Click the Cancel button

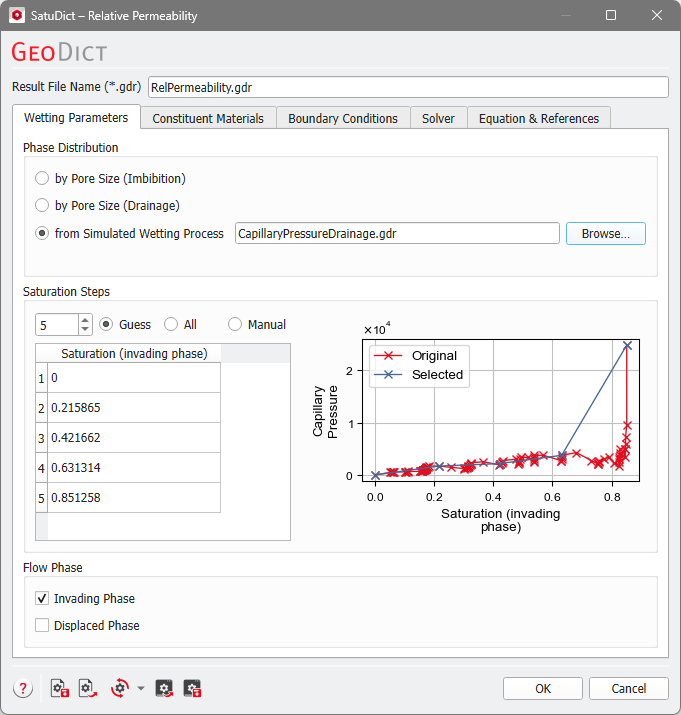click(x=629, y=688)
